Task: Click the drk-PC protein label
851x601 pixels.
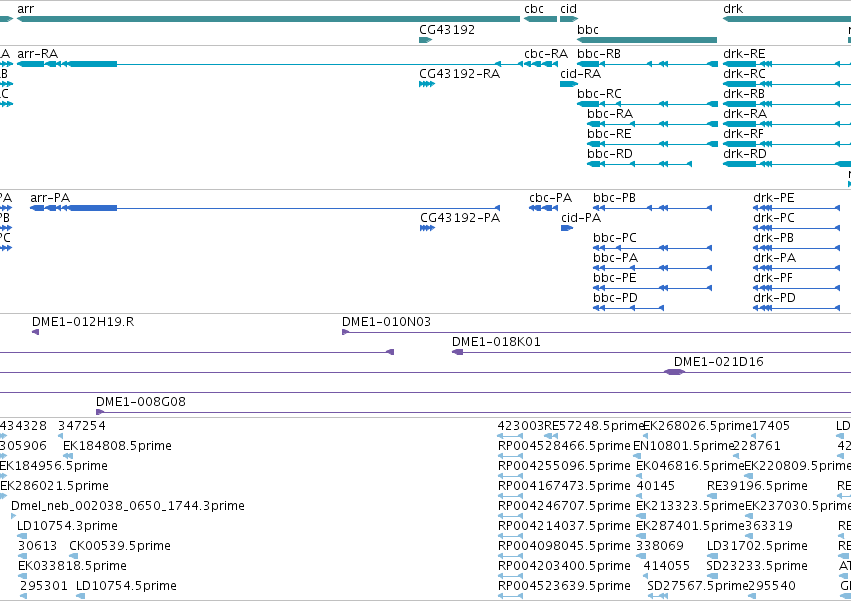Action: point(774,218)
